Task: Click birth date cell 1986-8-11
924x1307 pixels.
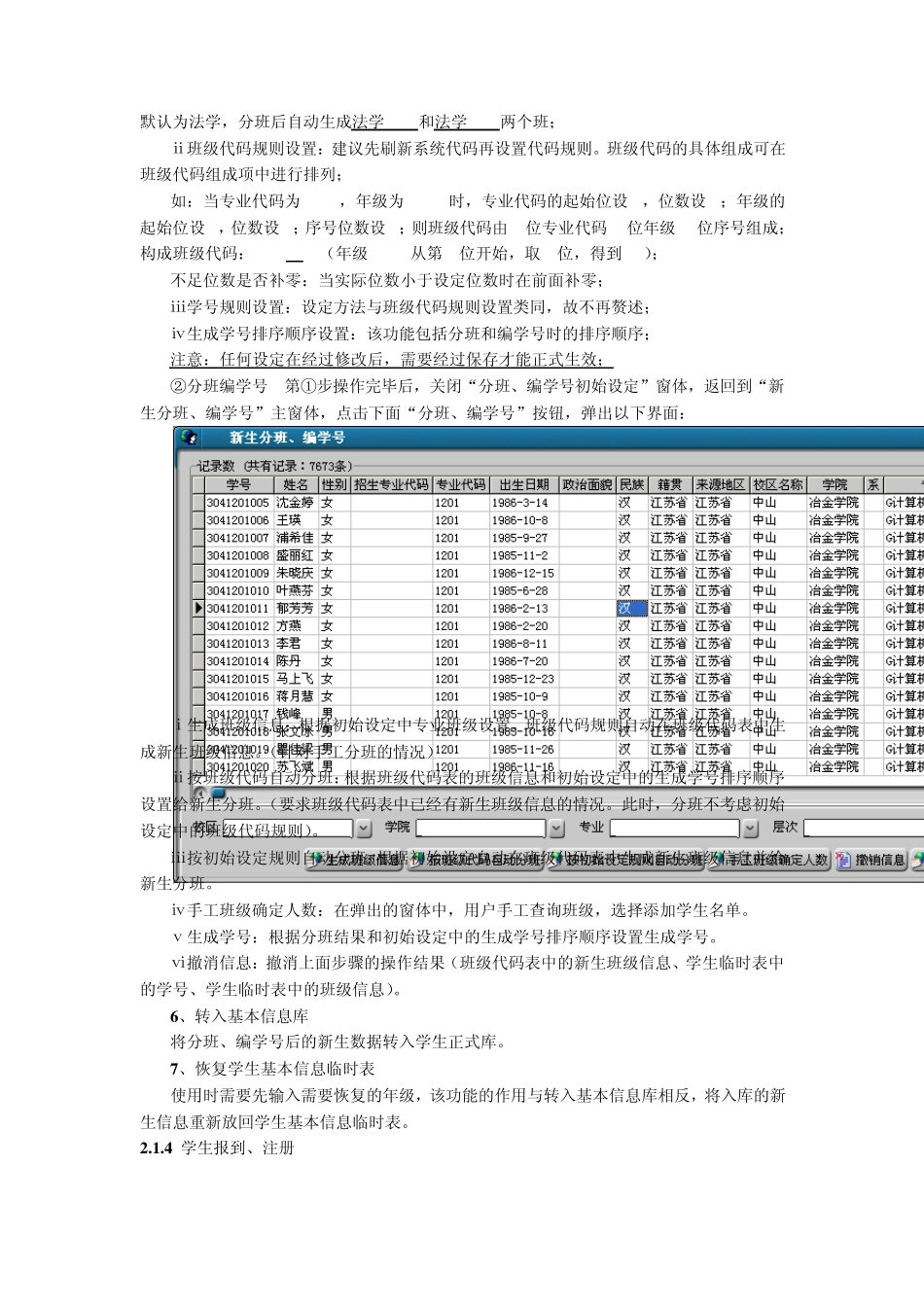Action: [x=523, y=643]
